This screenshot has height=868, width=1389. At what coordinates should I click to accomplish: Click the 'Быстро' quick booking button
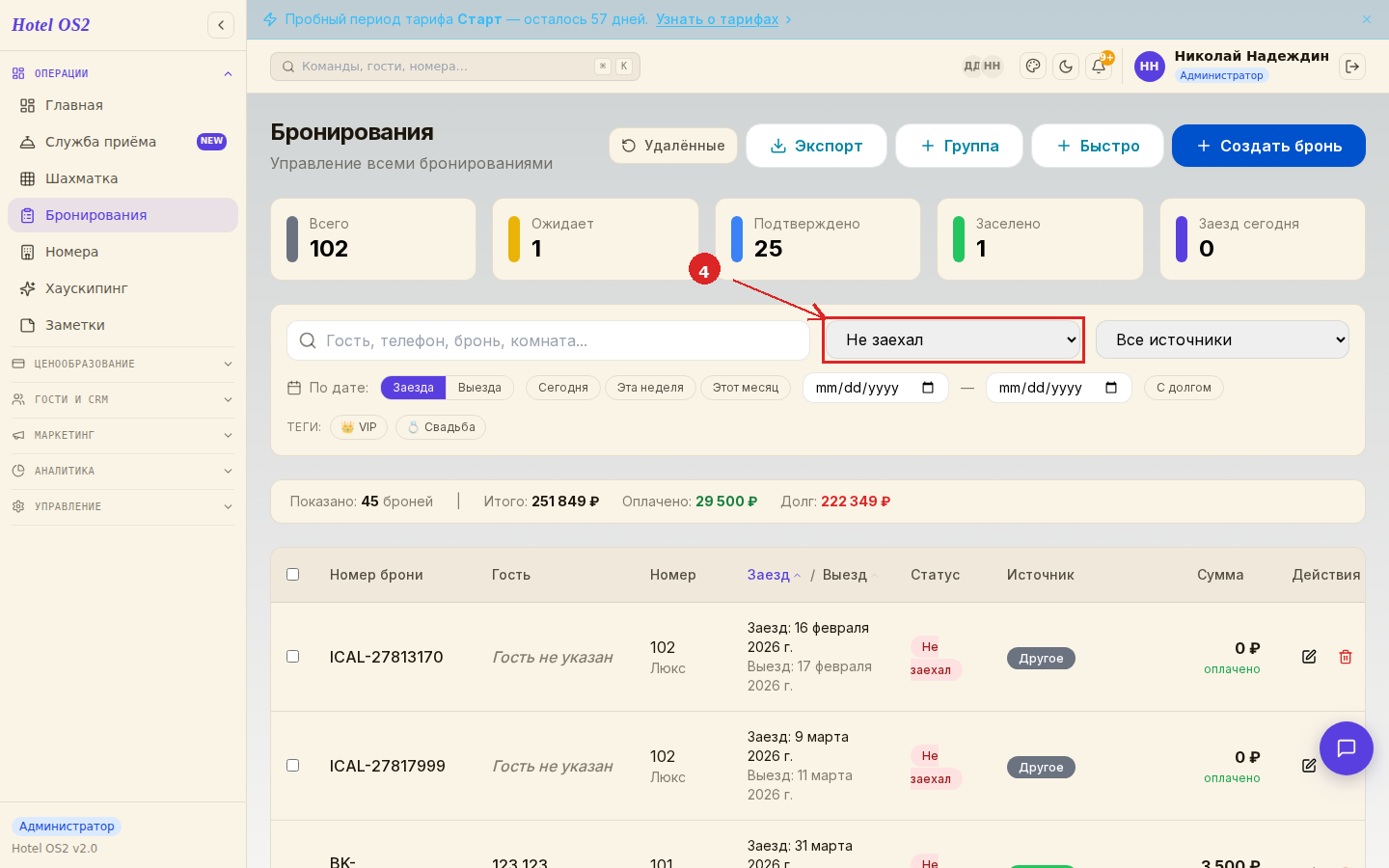(1098, 146)
